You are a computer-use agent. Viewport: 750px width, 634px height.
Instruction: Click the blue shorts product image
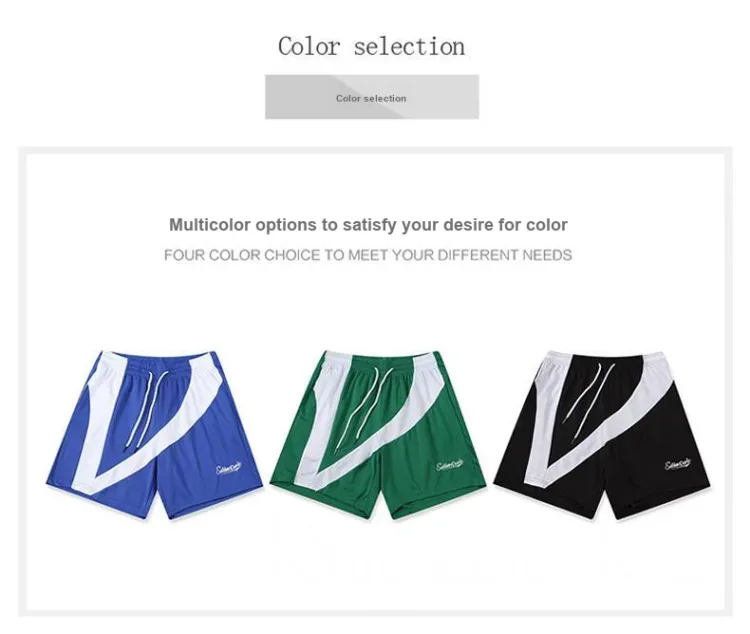tap(154, 434)
